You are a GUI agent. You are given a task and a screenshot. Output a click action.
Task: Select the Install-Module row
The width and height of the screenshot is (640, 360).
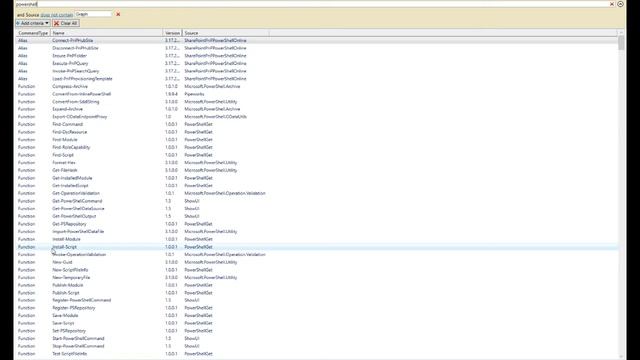[317, 239]
